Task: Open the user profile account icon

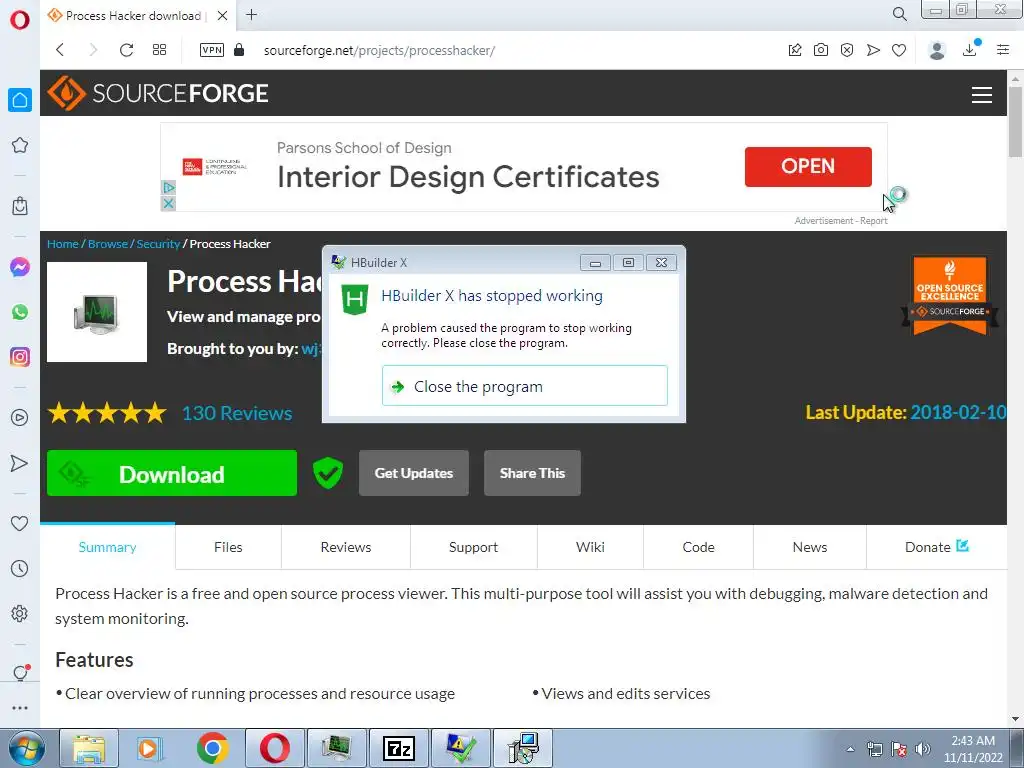Action: click(x=937, y=50)
